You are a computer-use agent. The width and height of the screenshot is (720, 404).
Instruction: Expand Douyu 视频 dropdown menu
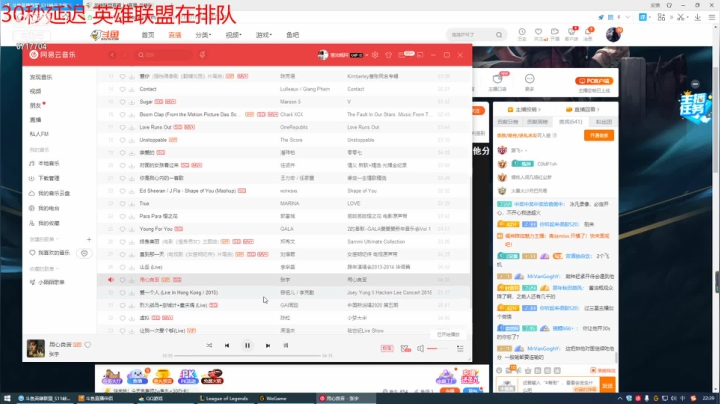click(x=233, y=35)
